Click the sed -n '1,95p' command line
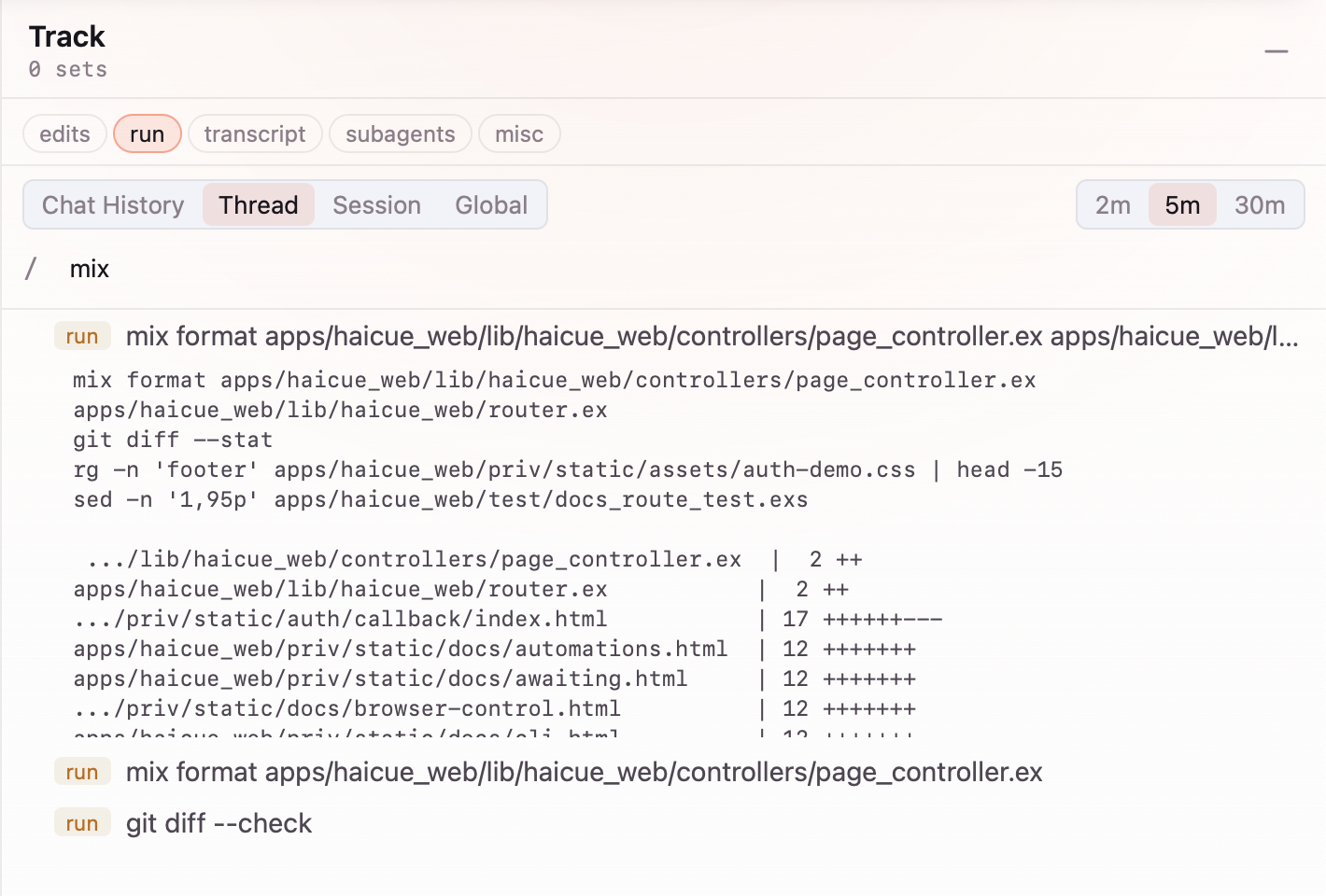Screen dimensions: 1326x896 pyautogui.click(x=441, y=500)
